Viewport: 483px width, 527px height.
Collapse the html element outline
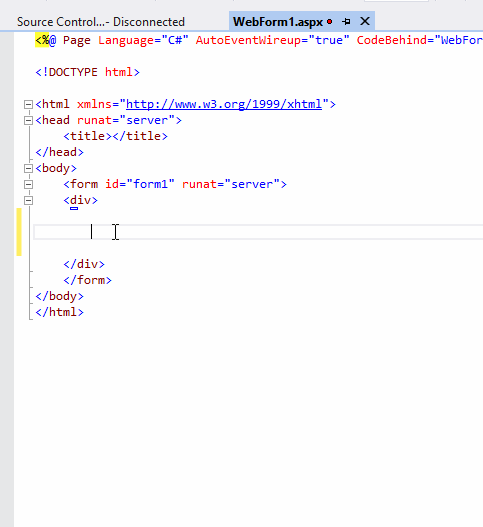[x=29, y=105]
